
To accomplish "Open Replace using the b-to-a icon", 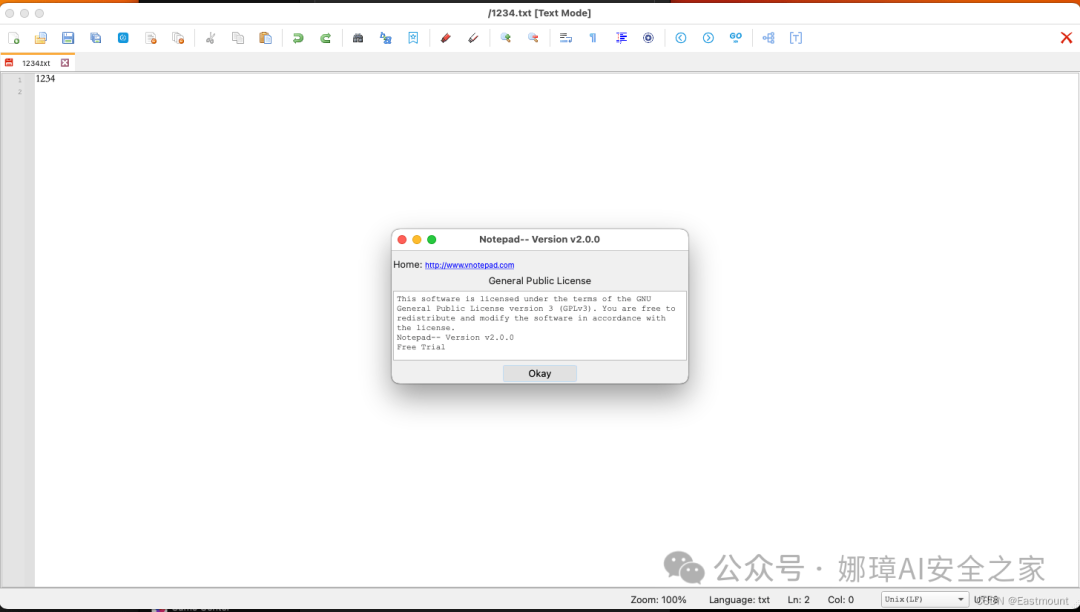I will [x=386, y=38].
